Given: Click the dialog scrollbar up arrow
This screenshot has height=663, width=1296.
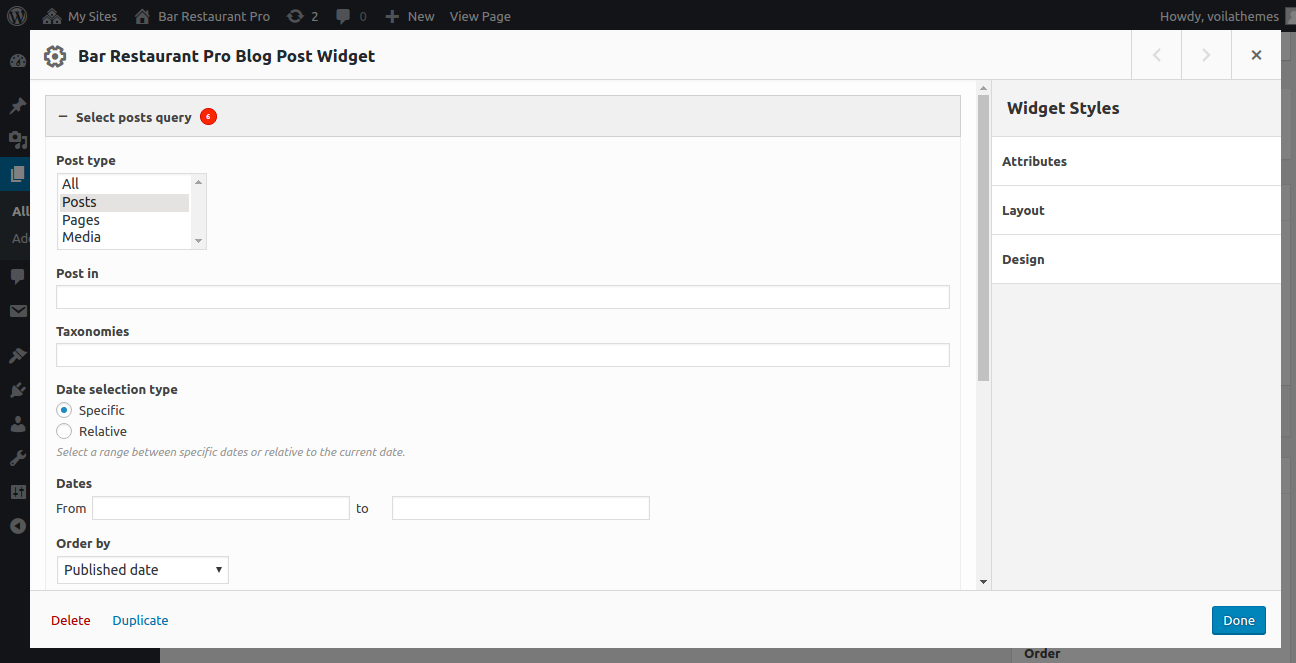Looking at the screenshot, I should tap(984, 88).
